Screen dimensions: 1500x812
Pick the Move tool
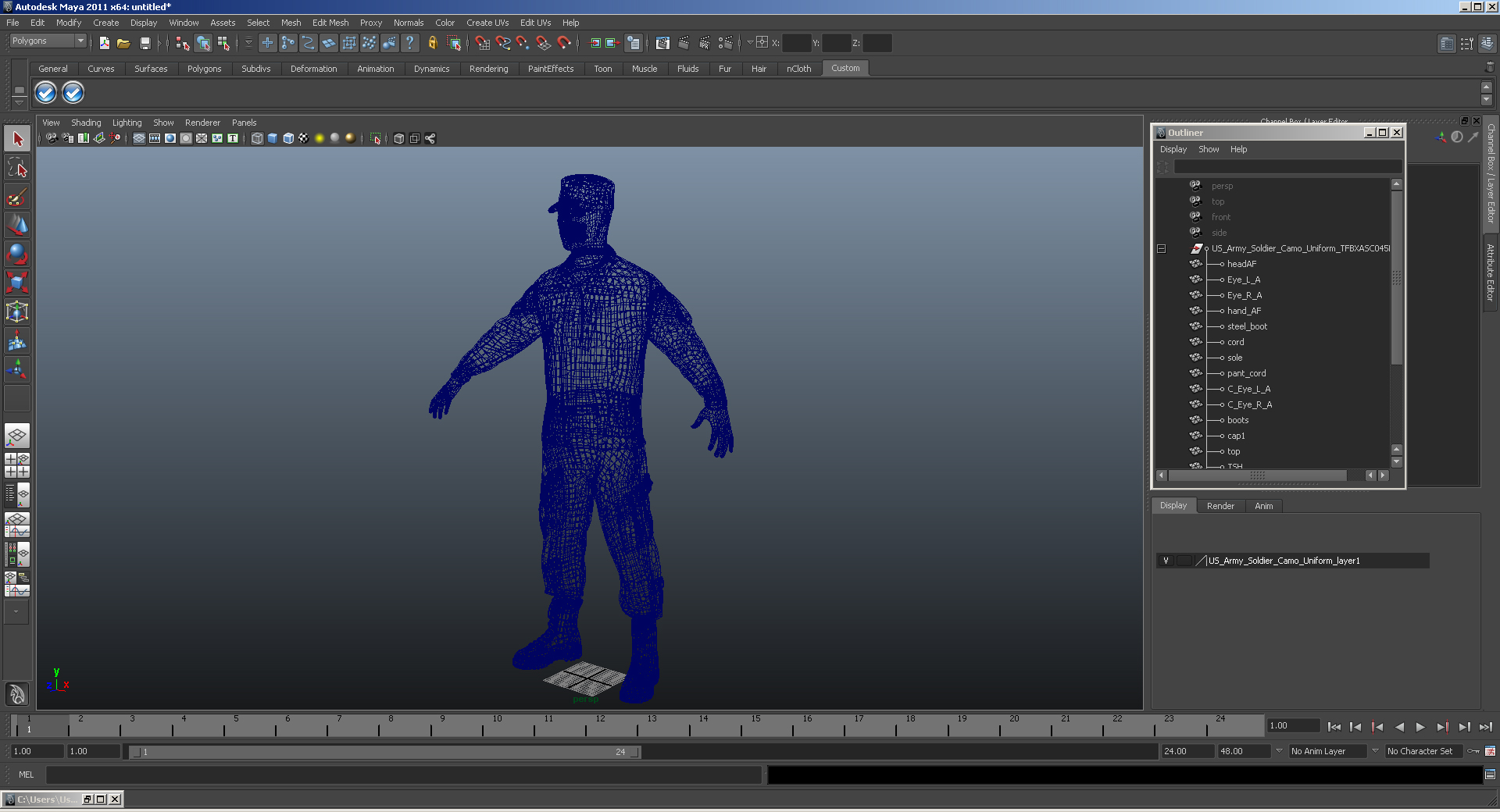pos(17,225)
